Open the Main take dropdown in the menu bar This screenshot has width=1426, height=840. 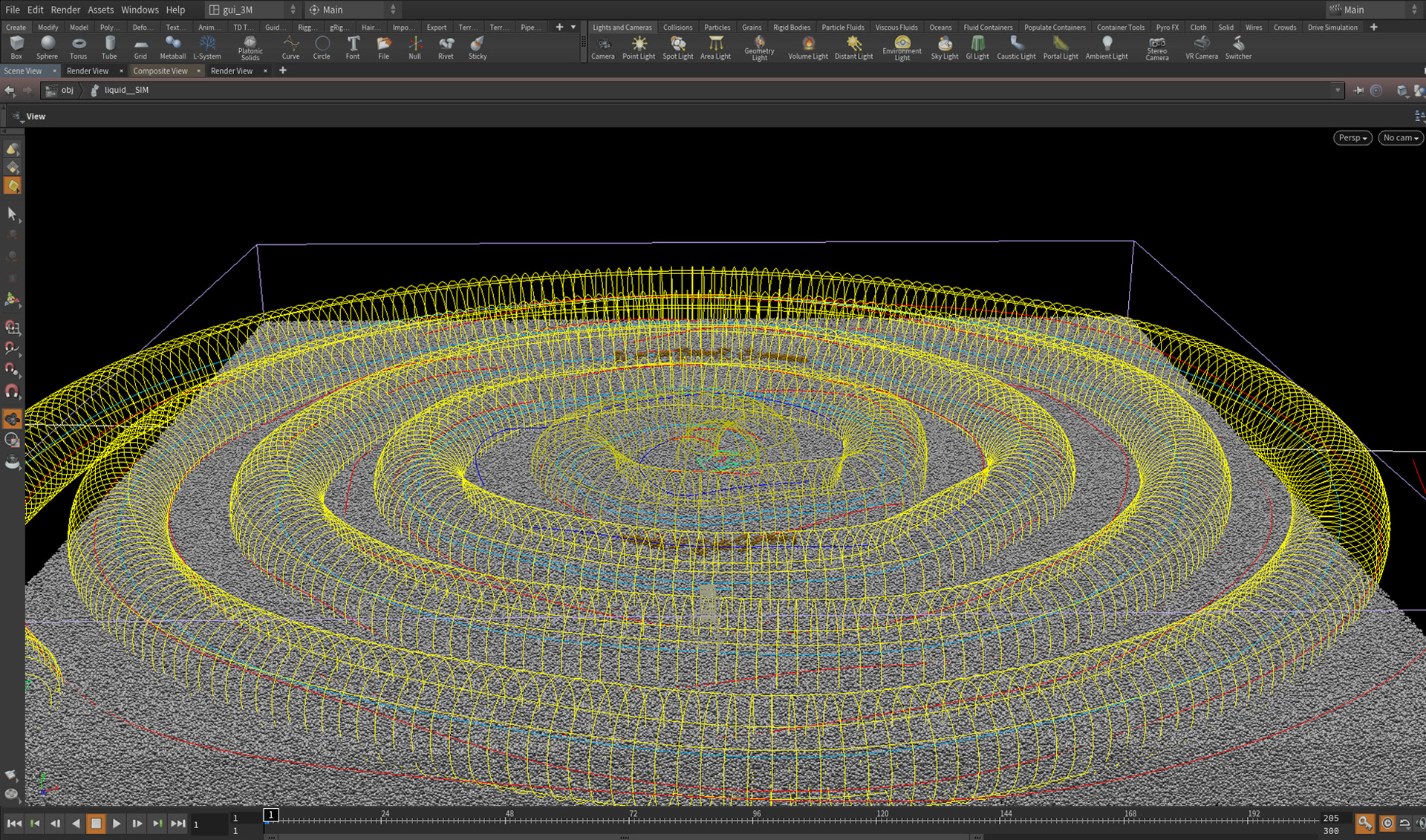354,10
